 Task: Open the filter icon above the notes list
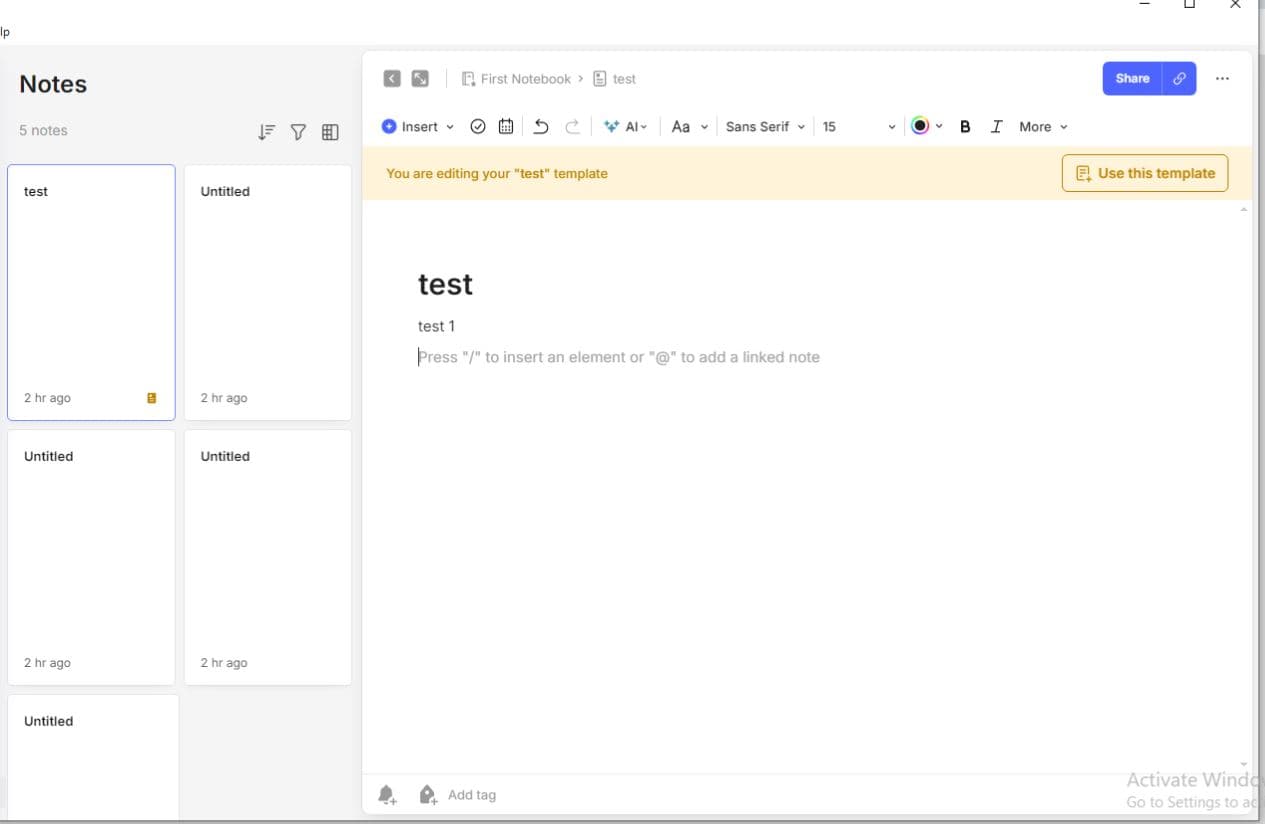pos(298,131)
